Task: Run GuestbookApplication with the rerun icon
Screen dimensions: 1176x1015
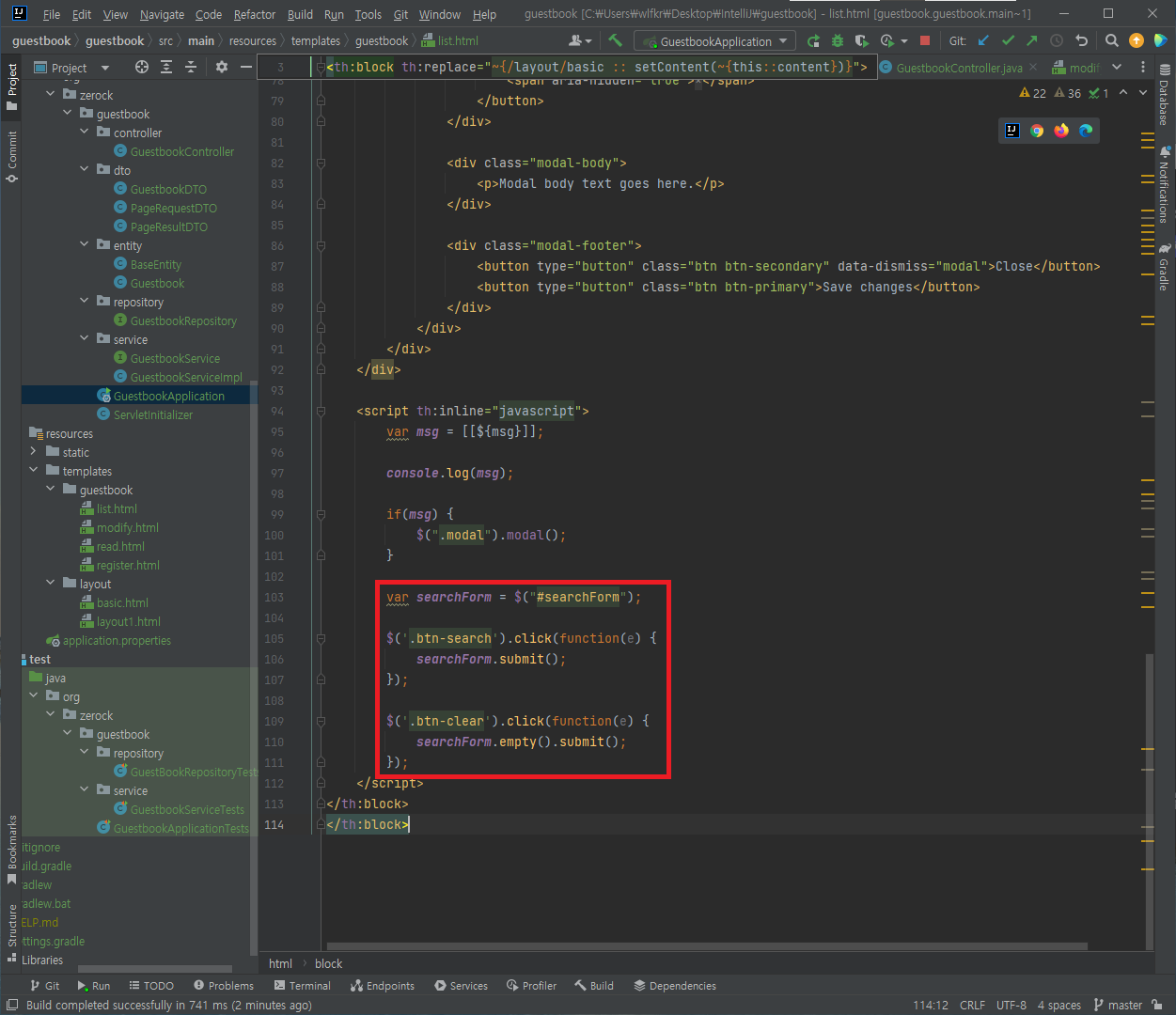Action: pyautogui.click(x=813, y=40)
